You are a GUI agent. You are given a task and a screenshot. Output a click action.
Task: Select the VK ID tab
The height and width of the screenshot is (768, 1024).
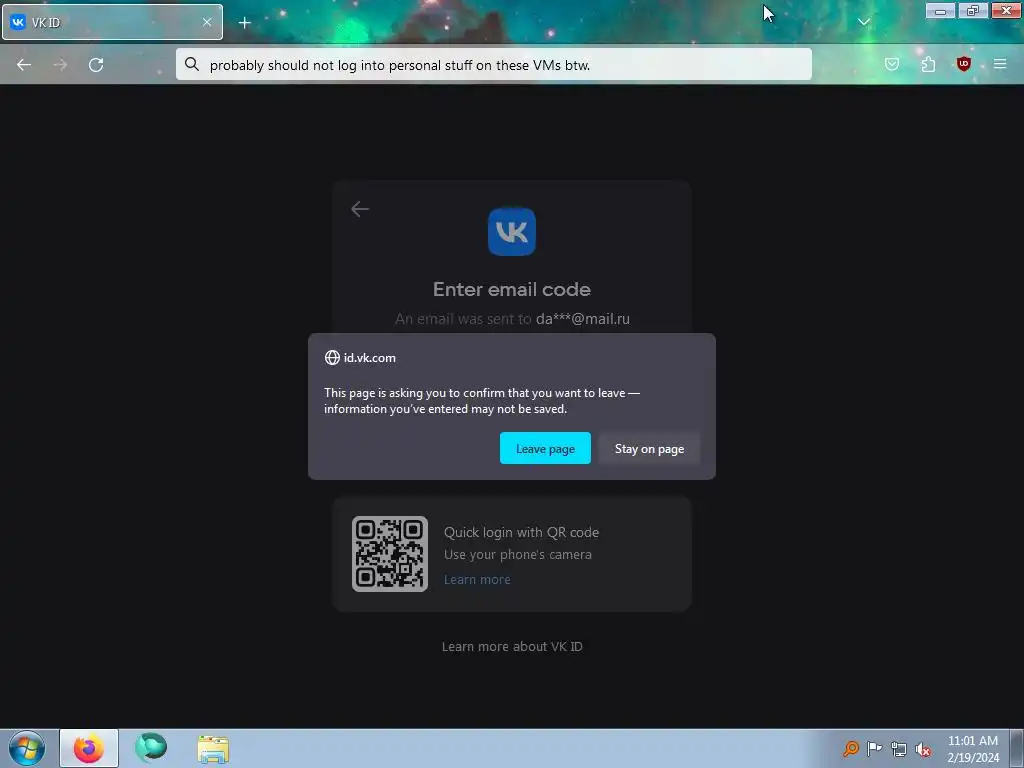[x=112, y=22]
